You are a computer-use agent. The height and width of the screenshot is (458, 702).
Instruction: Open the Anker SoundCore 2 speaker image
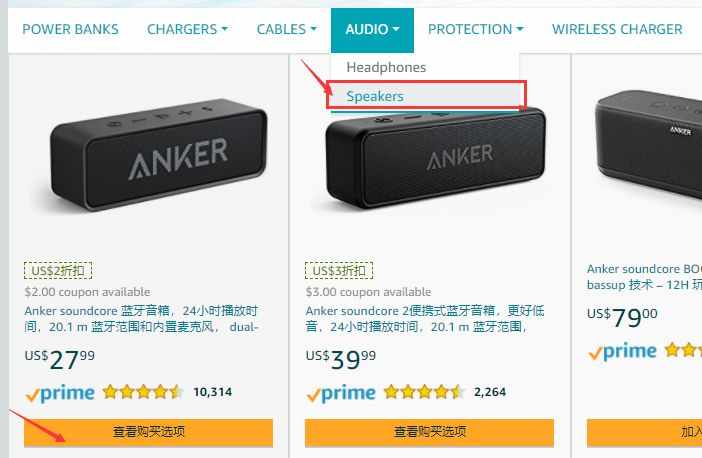point(436,159)
